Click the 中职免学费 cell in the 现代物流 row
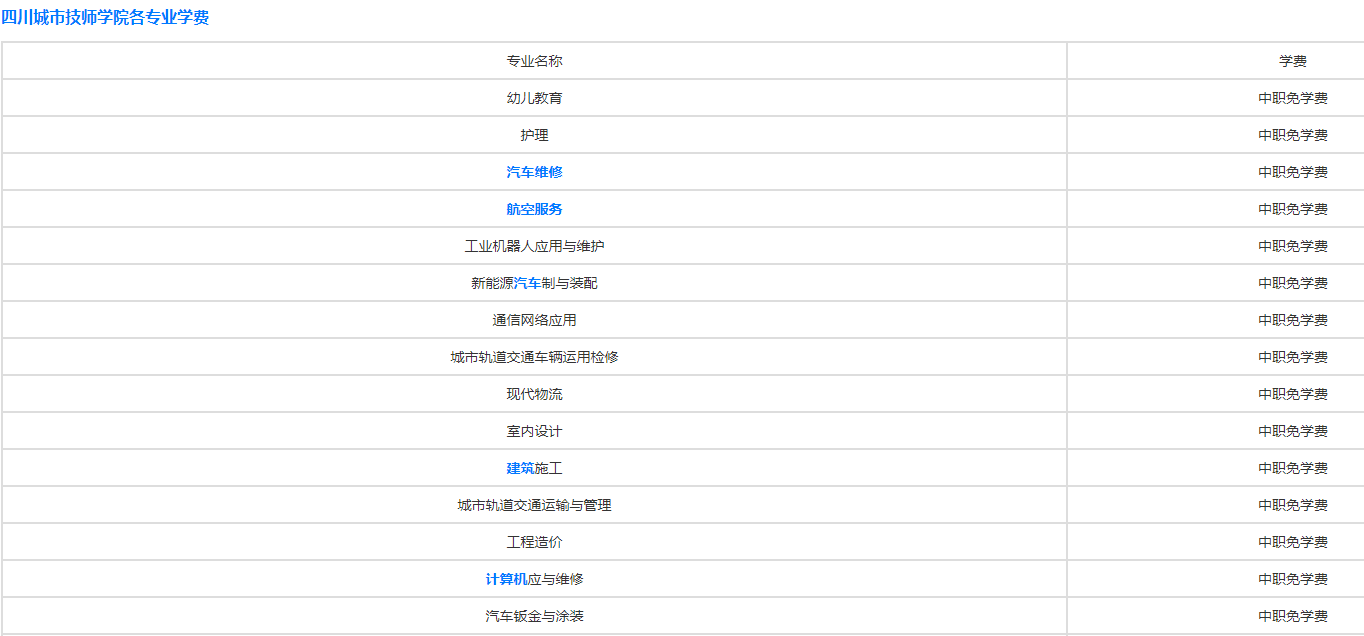Screen dimensions: 1364x636 (1292, 394)
